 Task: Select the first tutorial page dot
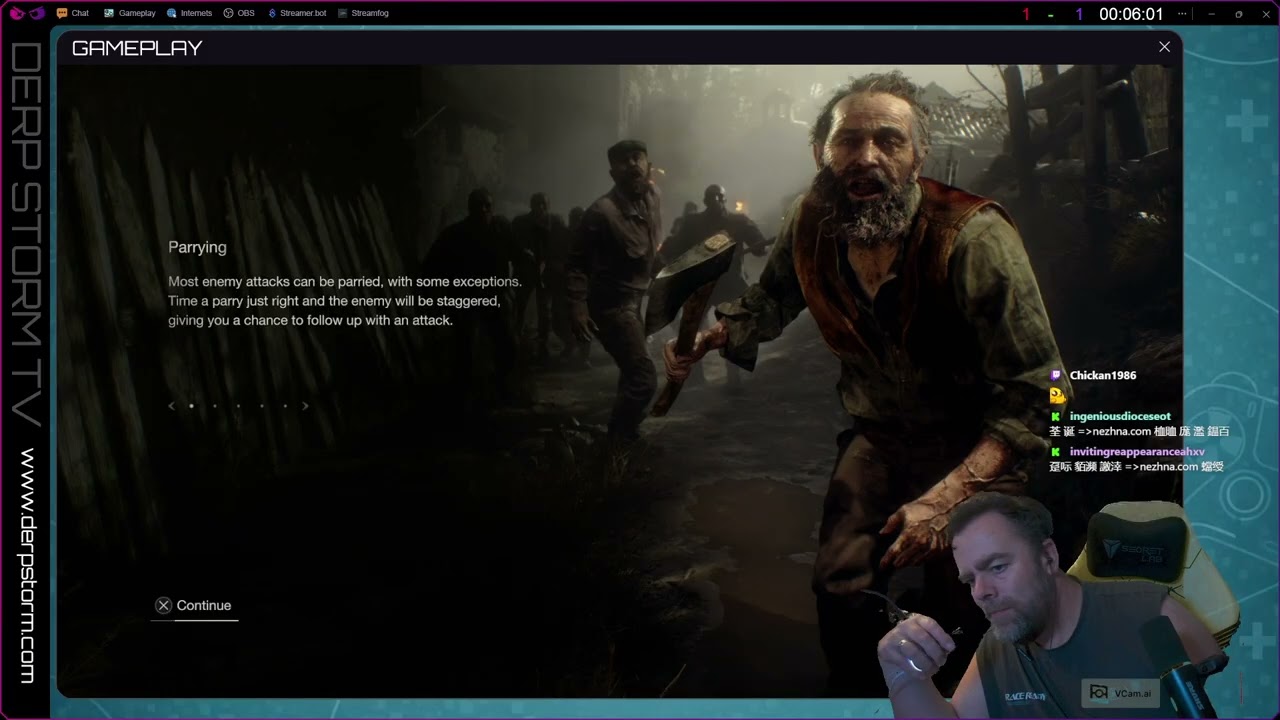tap(191, 406)
